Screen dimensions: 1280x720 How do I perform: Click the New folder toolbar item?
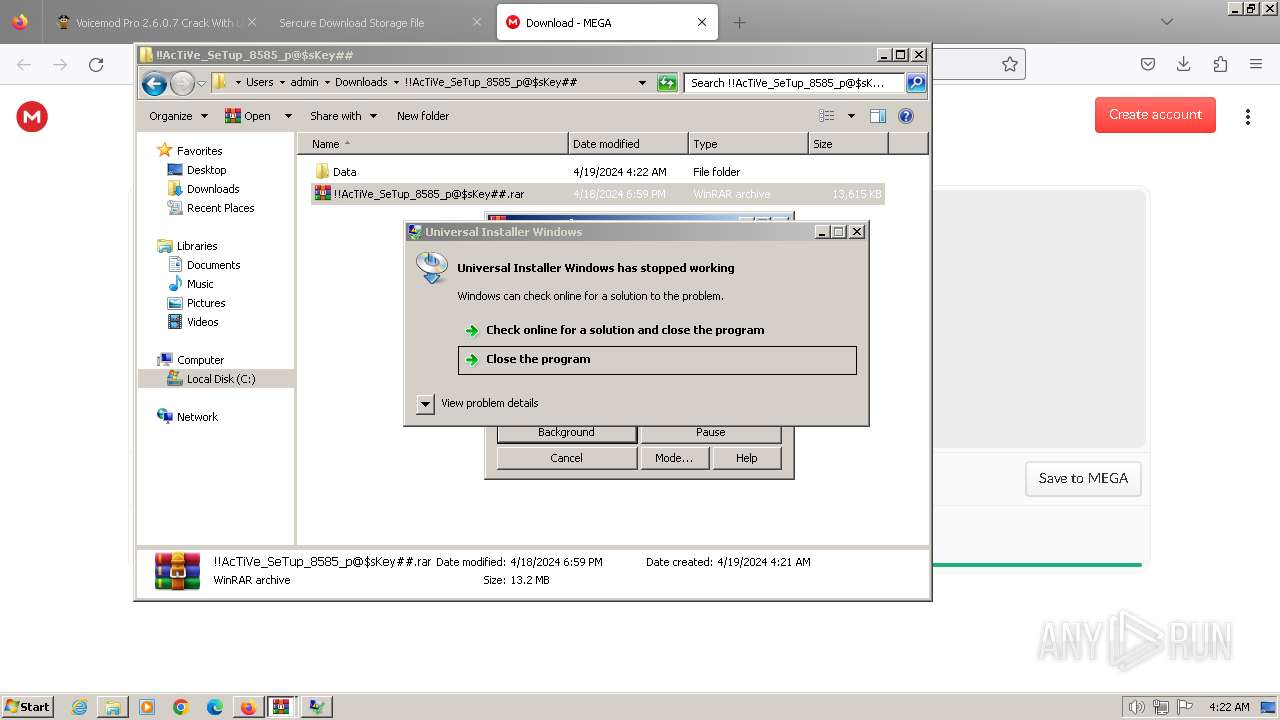[x=423, y=116]
